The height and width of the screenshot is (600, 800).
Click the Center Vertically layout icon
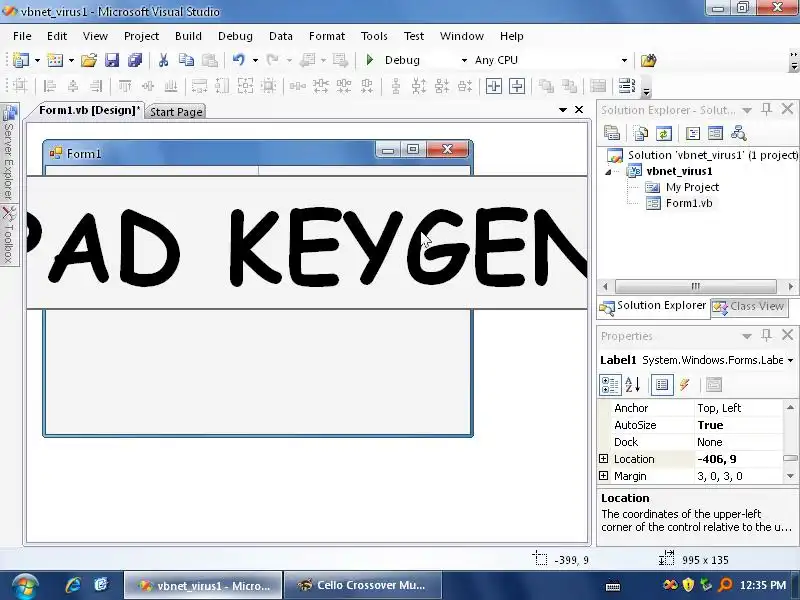coord(517,86)
